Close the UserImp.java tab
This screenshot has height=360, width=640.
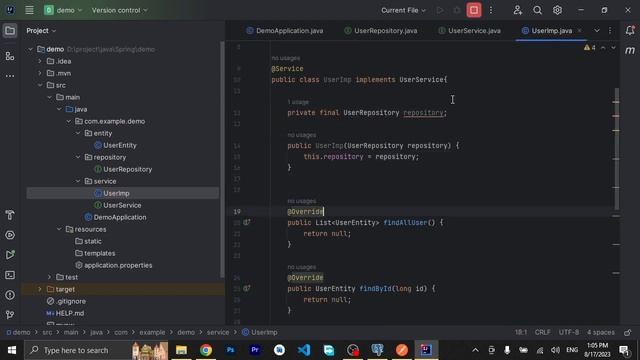tap(580, 31)
